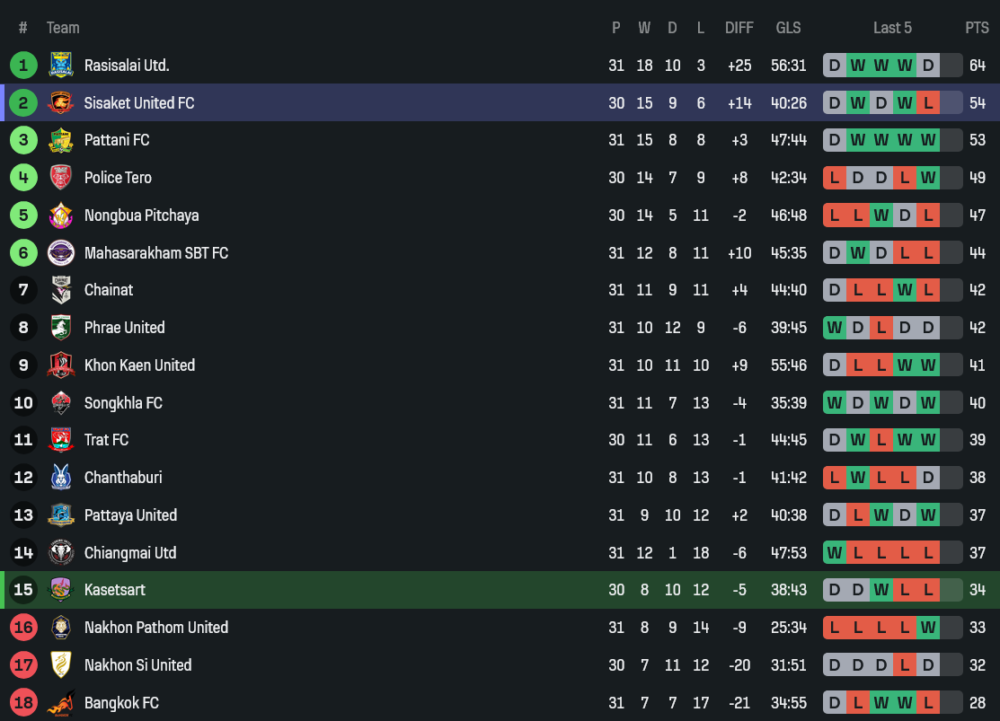Image resolution: width=1000 pixels, height=721 pixels.
Task: Open the Kasetsart team page link
Action: coord(115,590)
